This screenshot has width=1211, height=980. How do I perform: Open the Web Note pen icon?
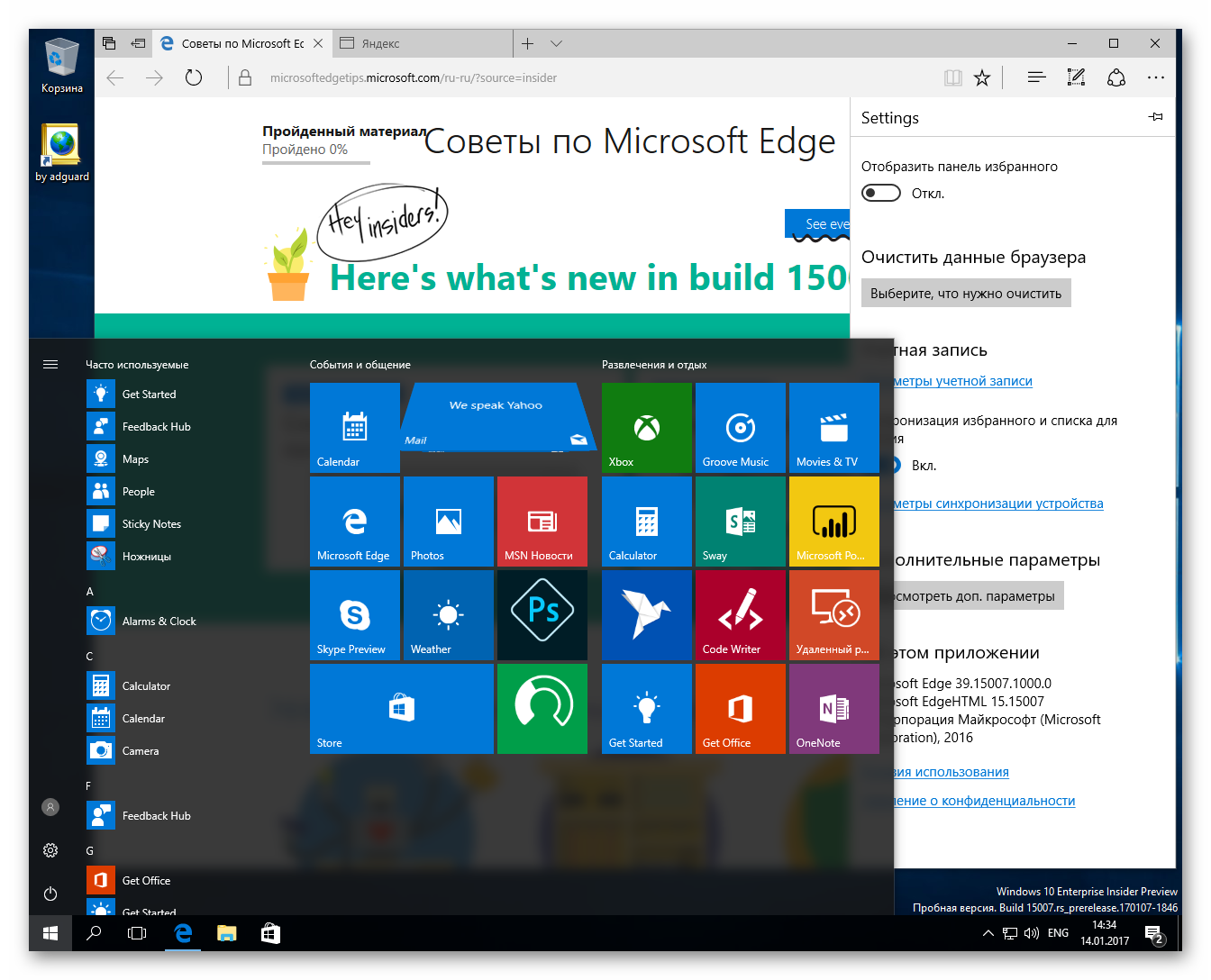[1076, 78]
